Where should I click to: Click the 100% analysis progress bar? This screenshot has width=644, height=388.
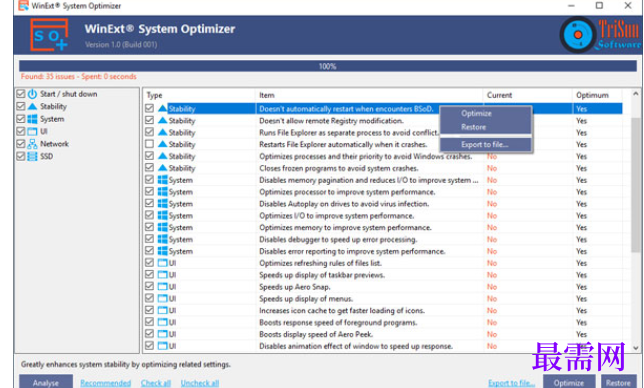point(328,66)
